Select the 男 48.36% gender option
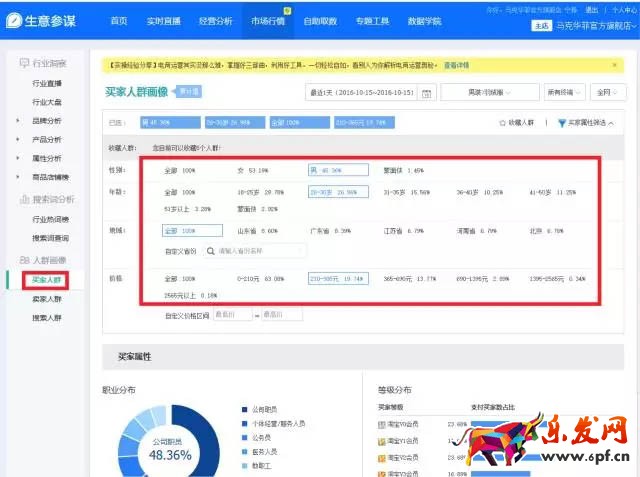The height and width of the screenshot is (477, 640). pos(338,170)
